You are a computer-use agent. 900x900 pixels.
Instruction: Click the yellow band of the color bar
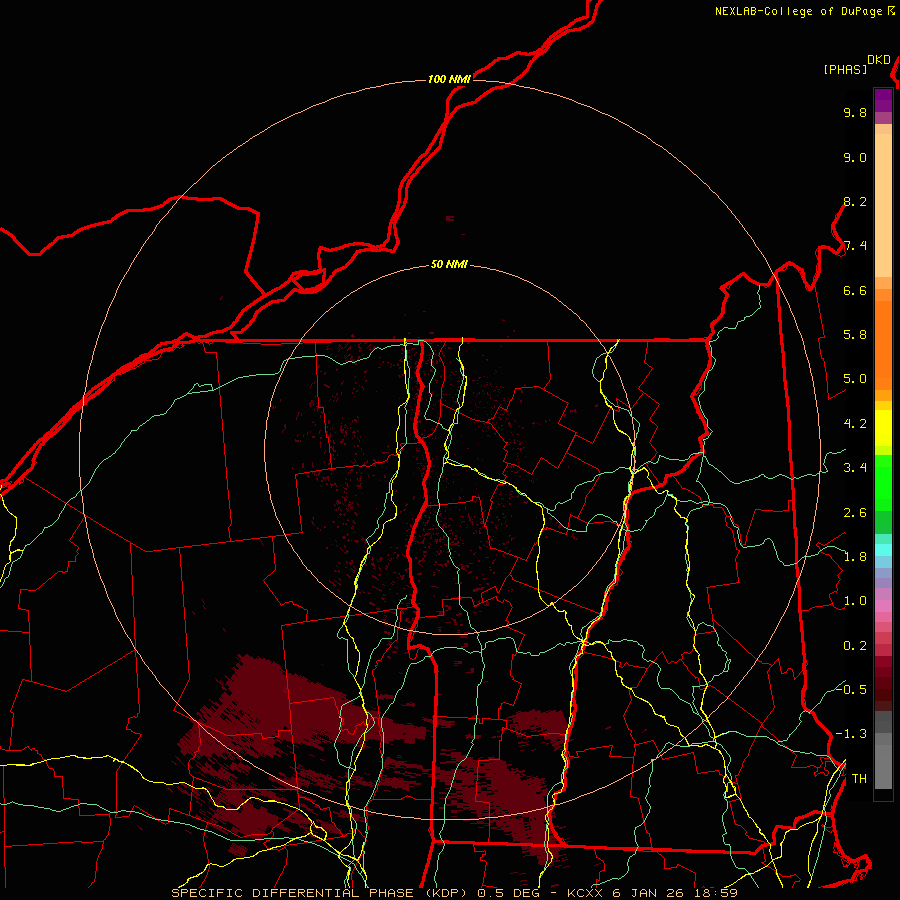click(x=883, y=428)
